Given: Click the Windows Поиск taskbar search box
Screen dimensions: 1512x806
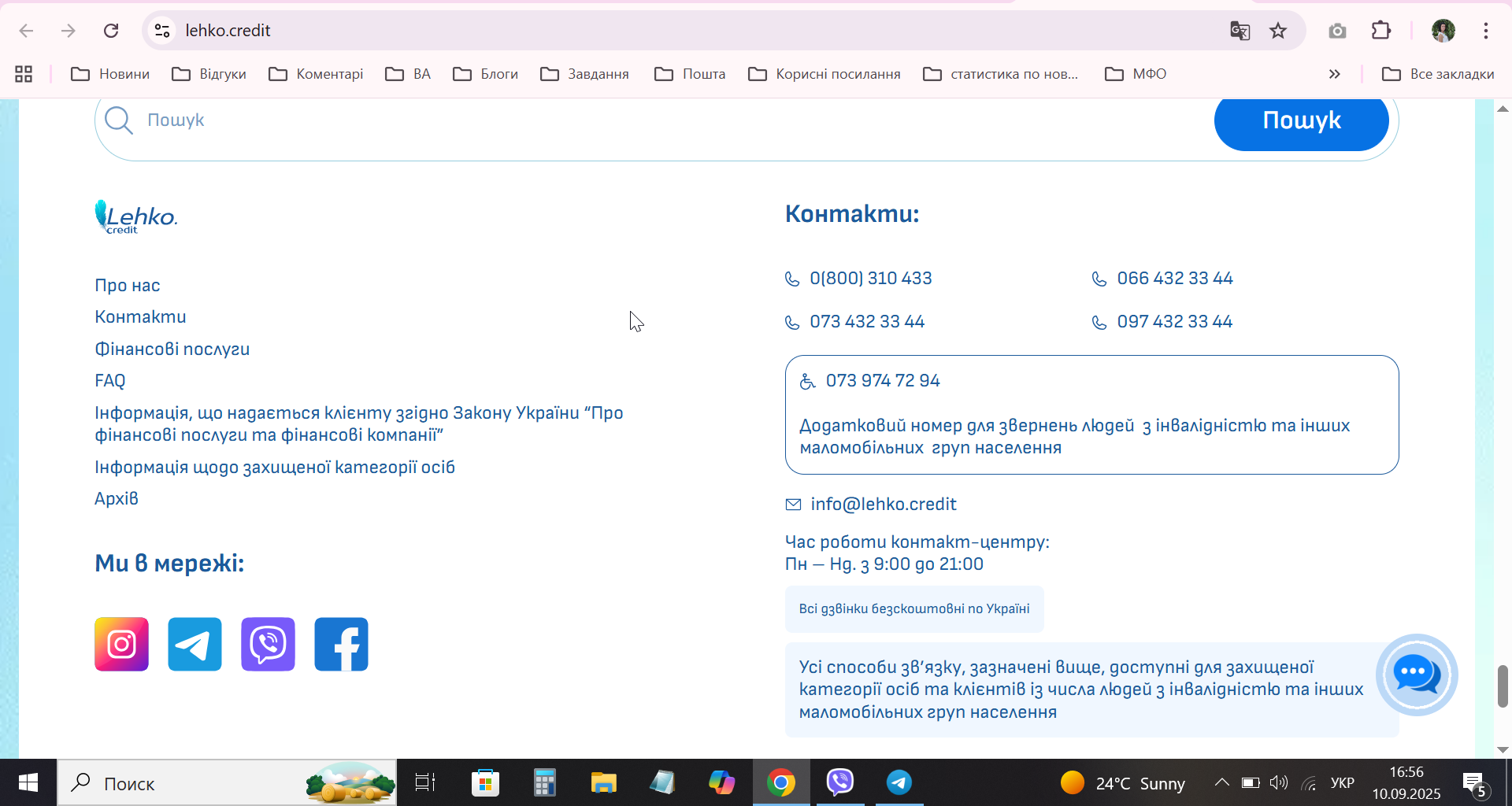Looking at the screenshot, I should point(227,782).
